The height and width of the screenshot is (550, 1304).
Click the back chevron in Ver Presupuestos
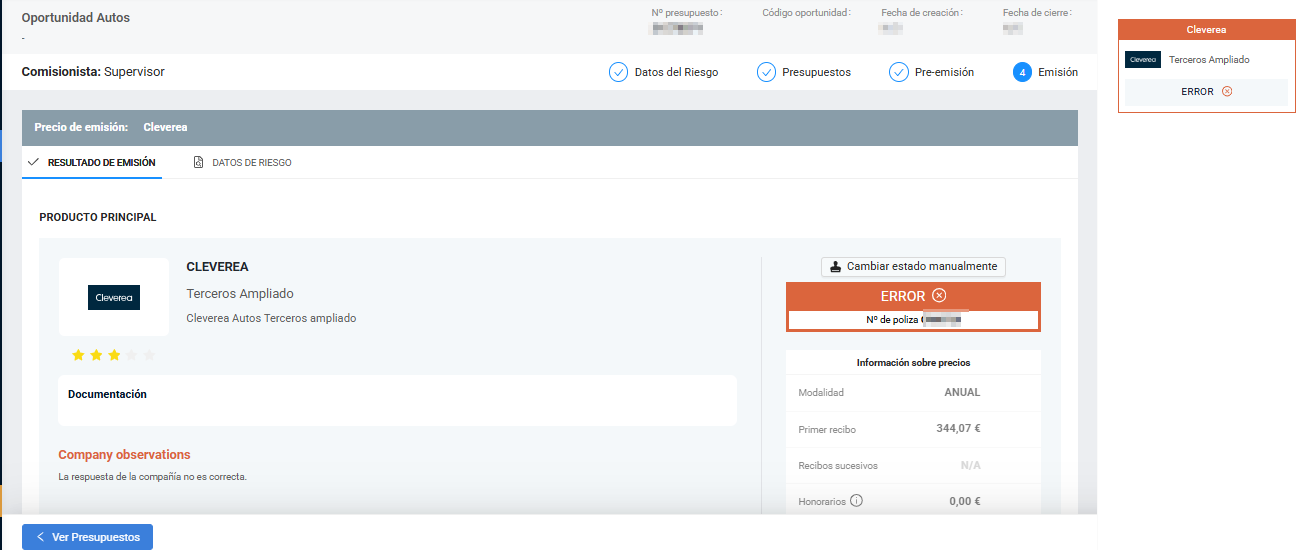pos(40,537)
